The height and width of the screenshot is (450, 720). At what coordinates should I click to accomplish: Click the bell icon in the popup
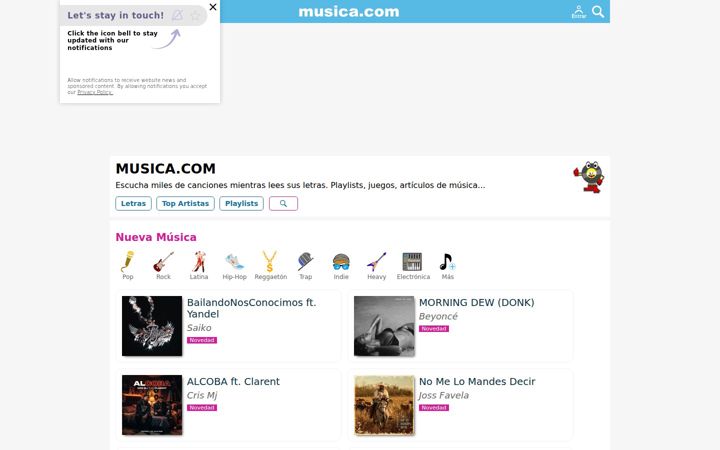pos(177,15)
